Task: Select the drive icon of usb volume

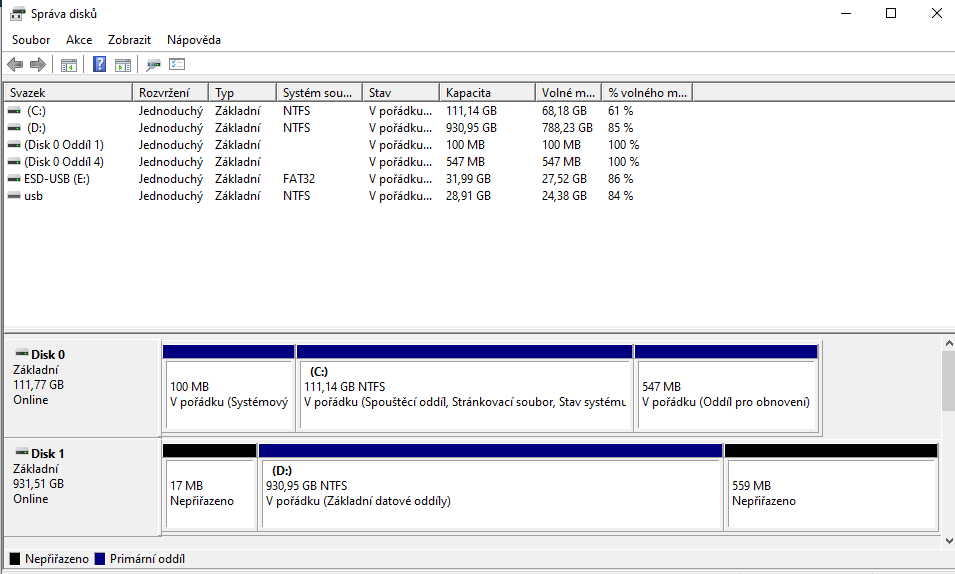Action: (x=14, y=196)
